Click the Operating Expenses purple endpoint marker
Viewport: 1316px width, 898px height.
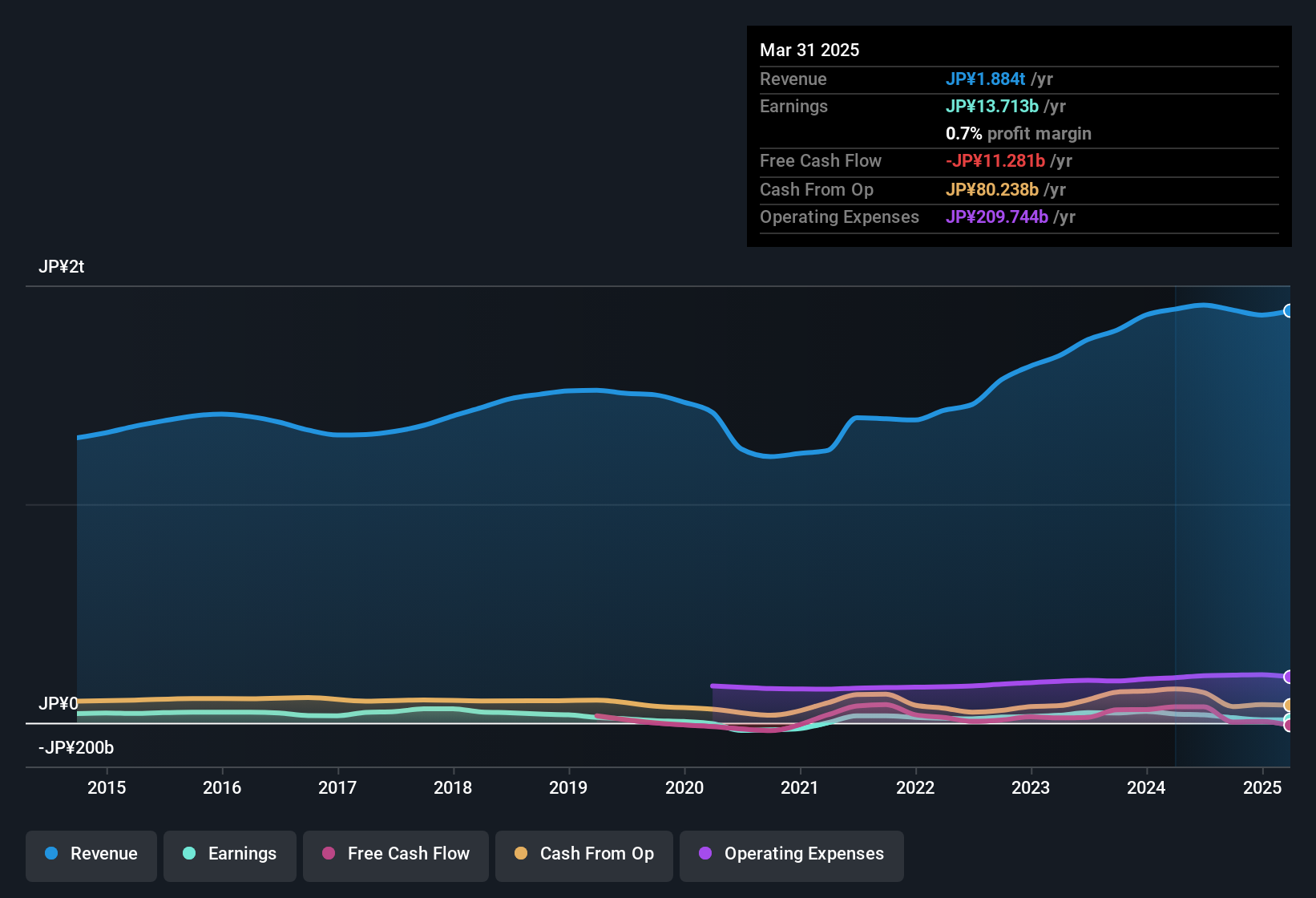1289,677
